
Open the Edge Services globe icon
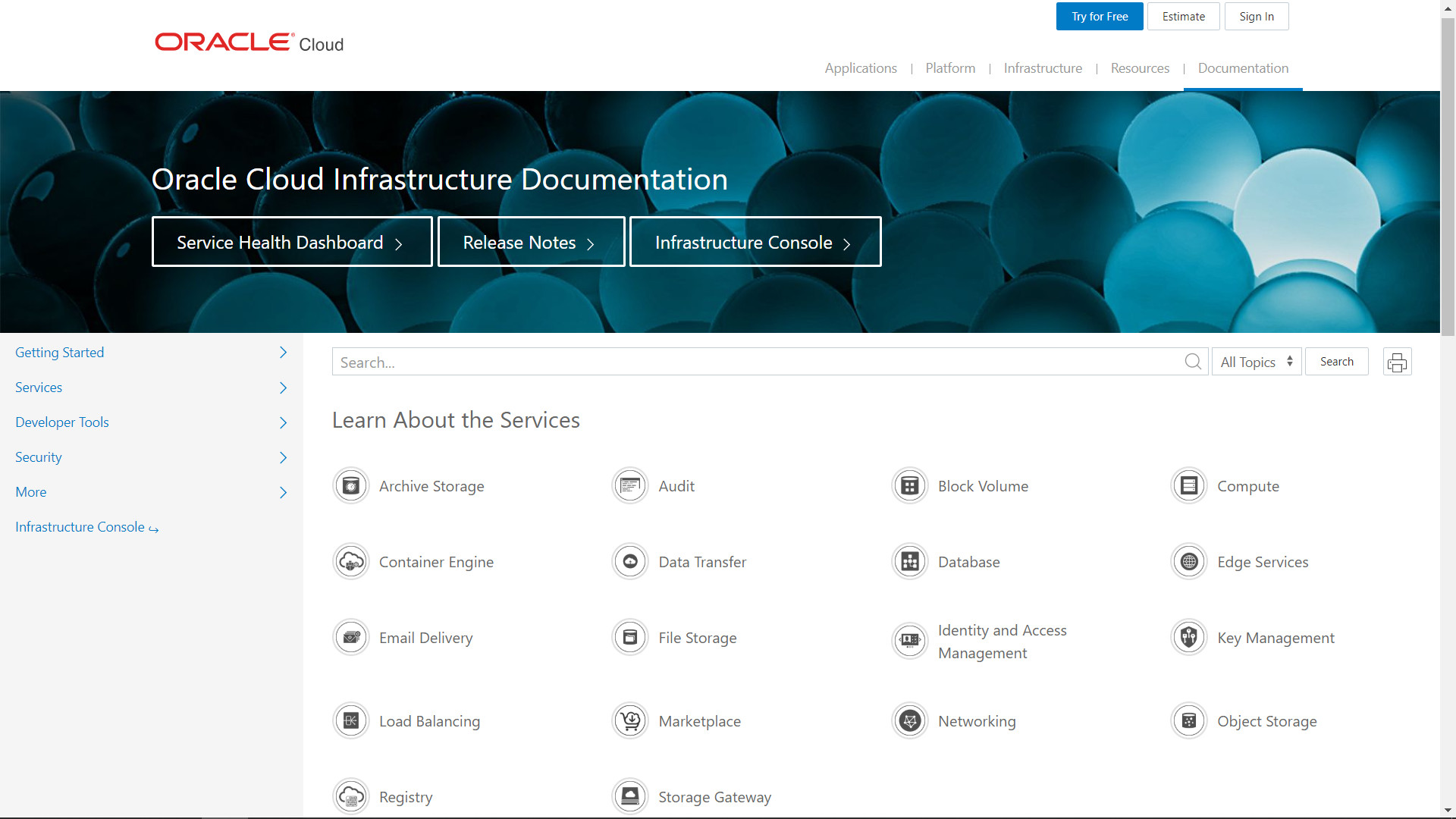click(1189, 562)
